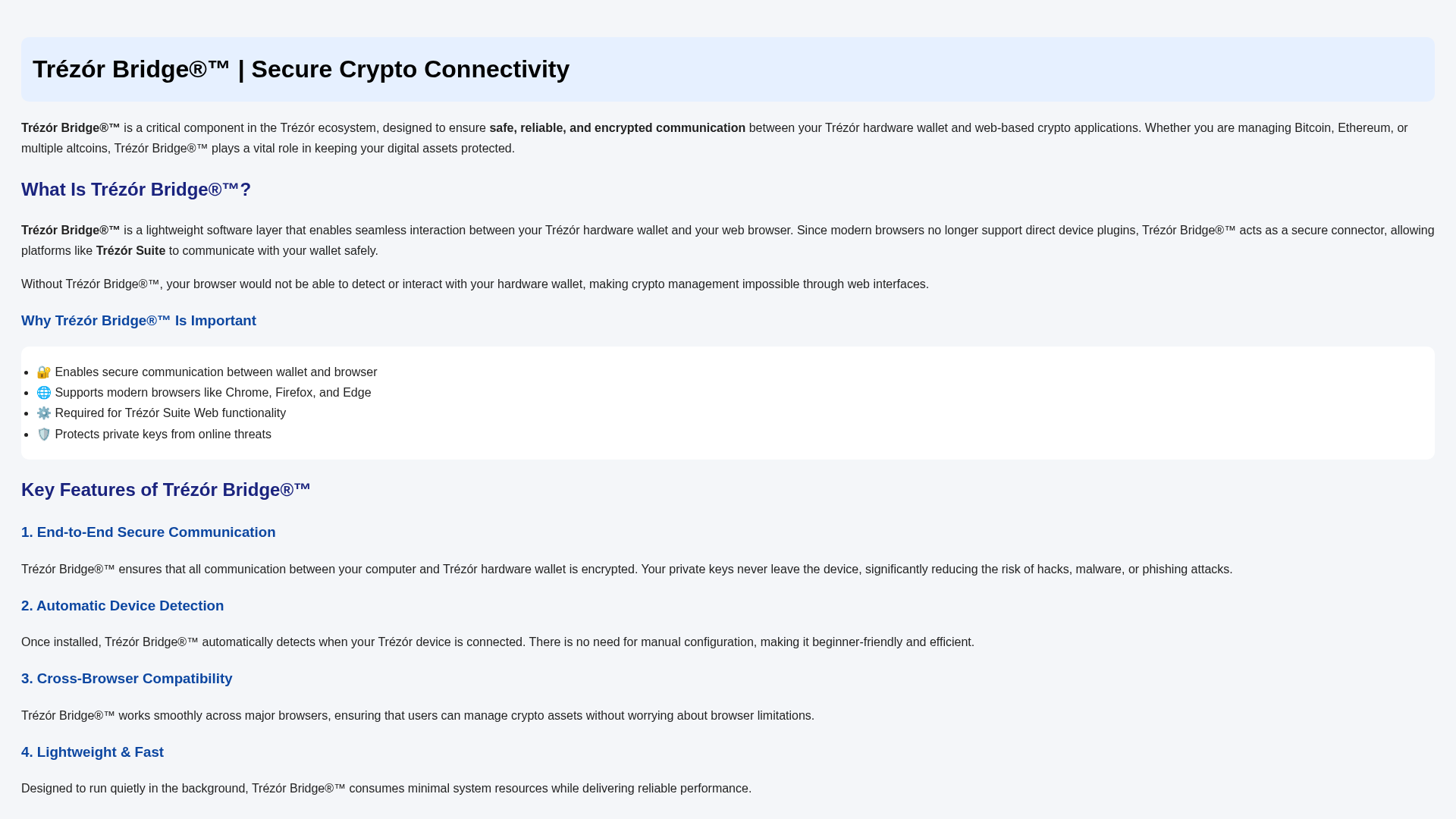This screenshot has height=819, width=1456.
Task: Click the shield emoji beside Protects private keys
Action: pos(44,435)
